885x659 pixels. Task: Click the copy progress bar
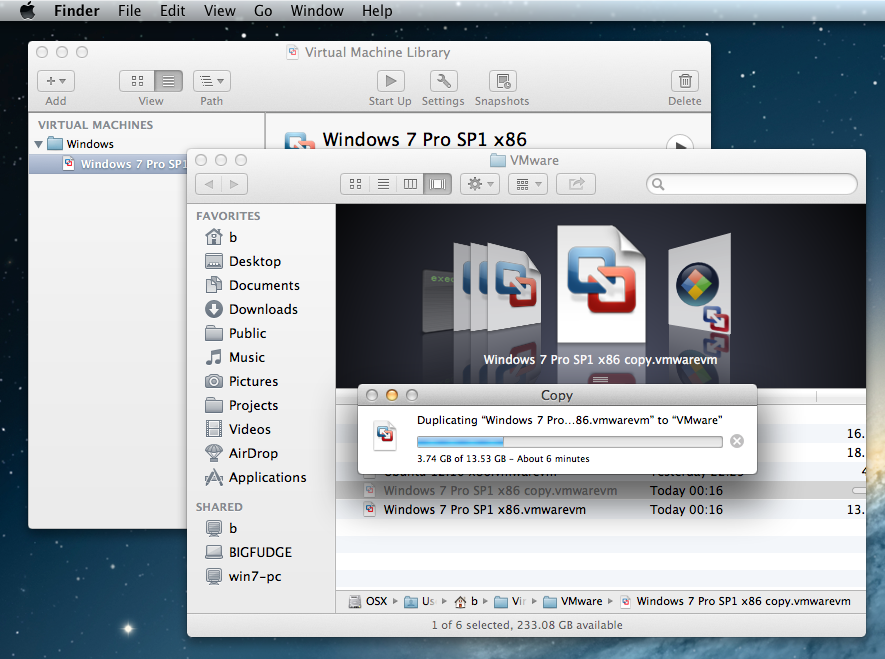point(568,441)
